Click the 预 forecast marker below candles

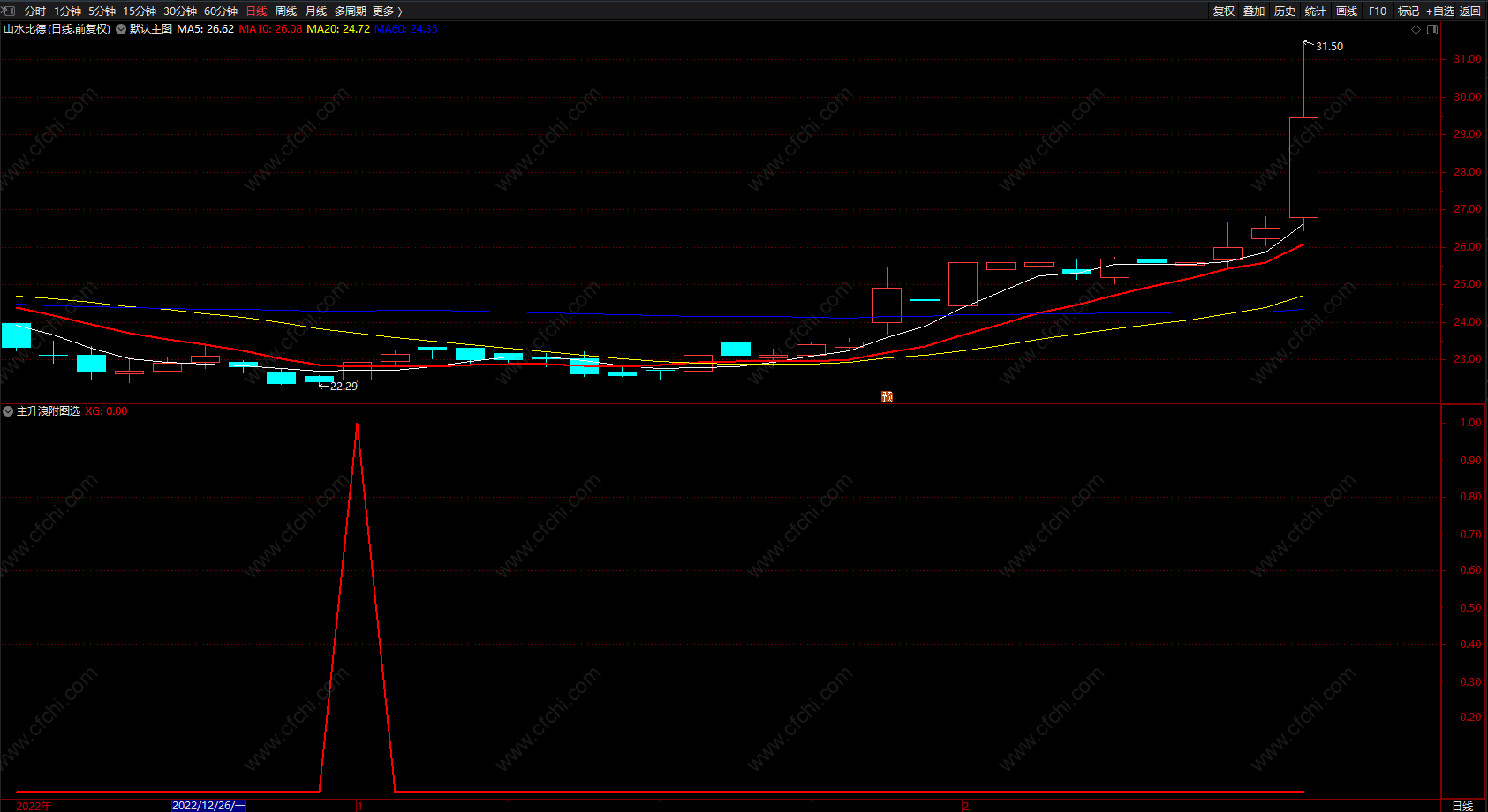[888, 396]
